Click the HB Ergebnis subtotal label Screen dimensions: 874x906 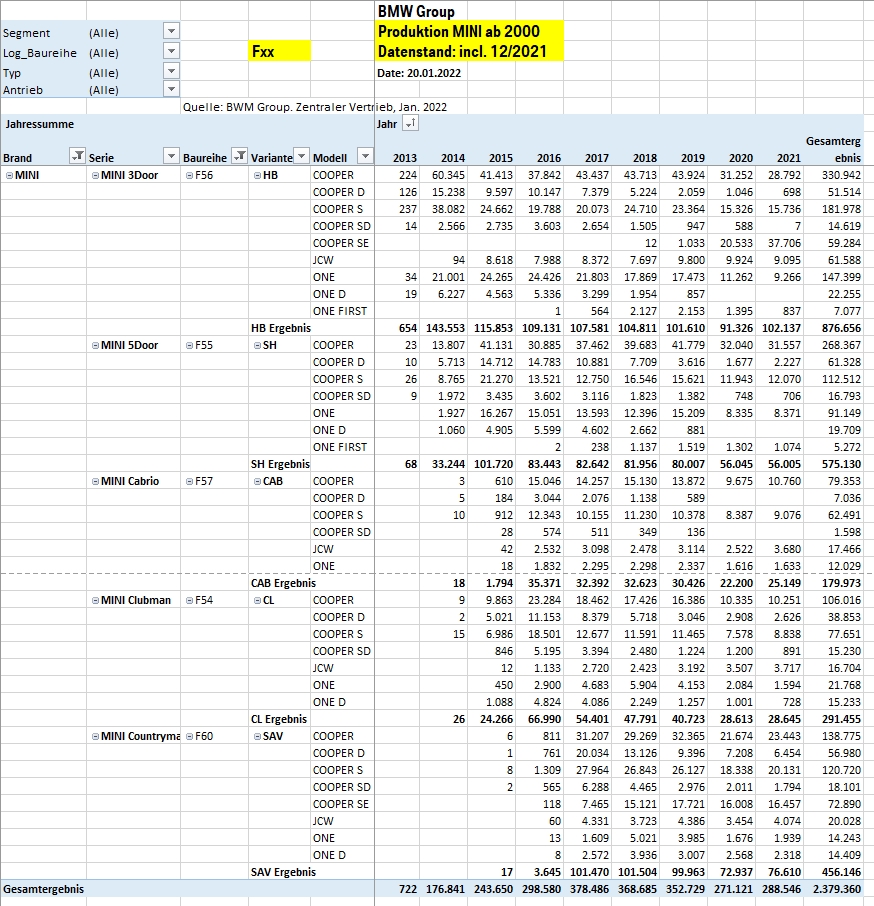tap(280, 328)
